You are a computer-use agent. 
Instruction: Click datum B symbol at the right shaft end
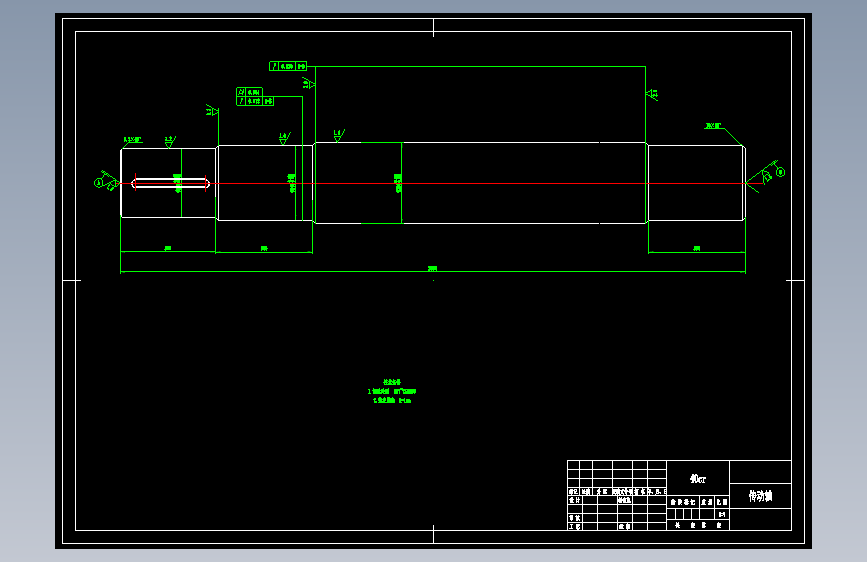(780, 172)
